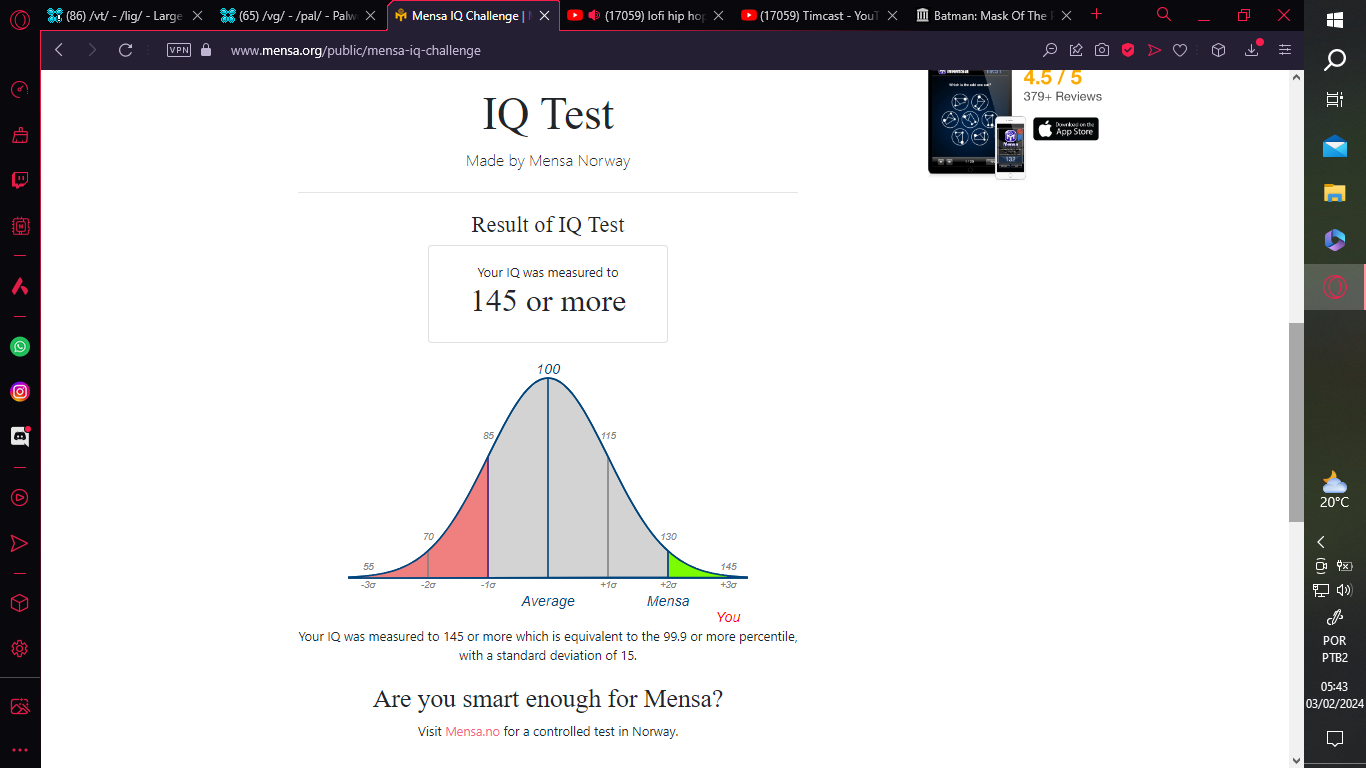This screenshot has height=768, width=1366.
Task: Show more sidebar options (three dots)
Action: click(19, 749)
